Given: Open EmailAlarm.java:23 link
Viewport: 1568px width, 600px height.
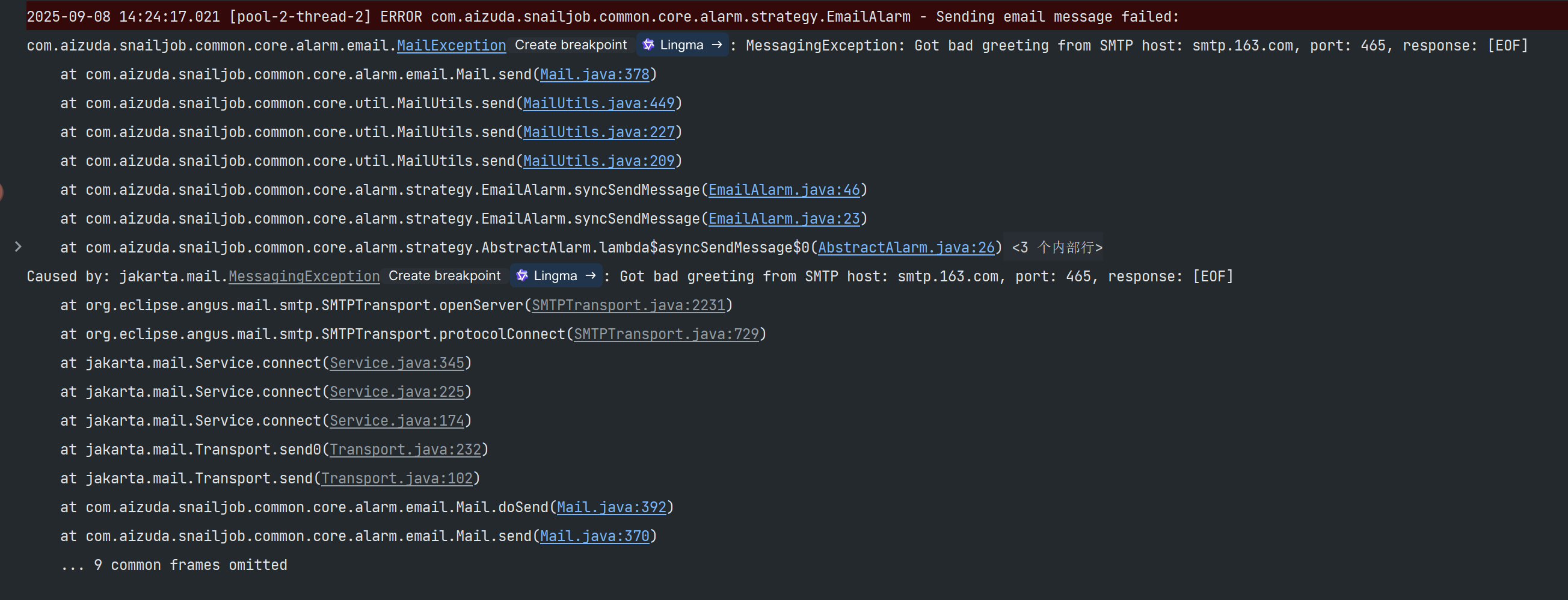Looking at the screenshot, I should pyautogui.click(x=784, y=218).
